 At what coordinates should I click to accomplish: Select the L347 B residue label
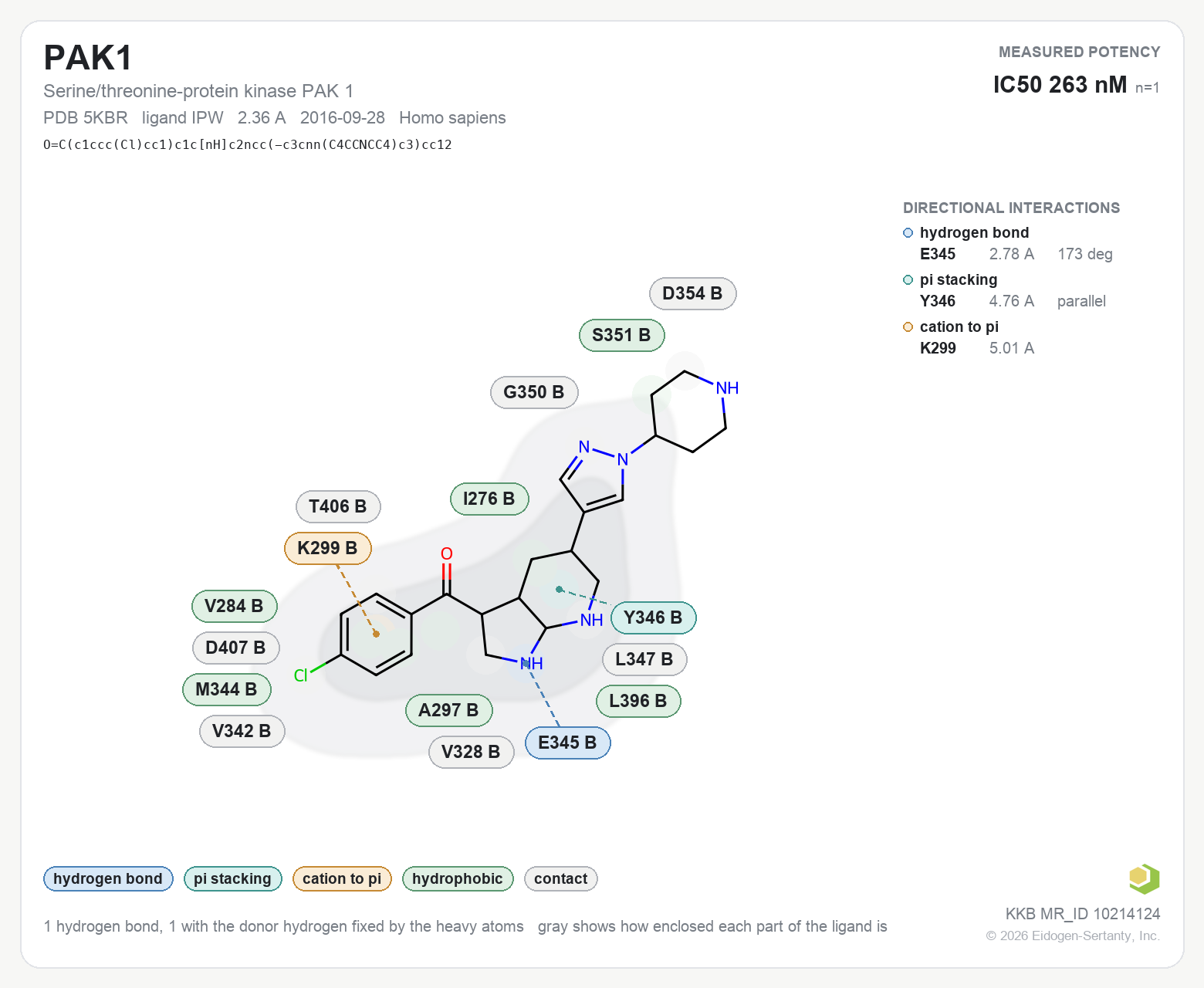(x=644, y=659)
